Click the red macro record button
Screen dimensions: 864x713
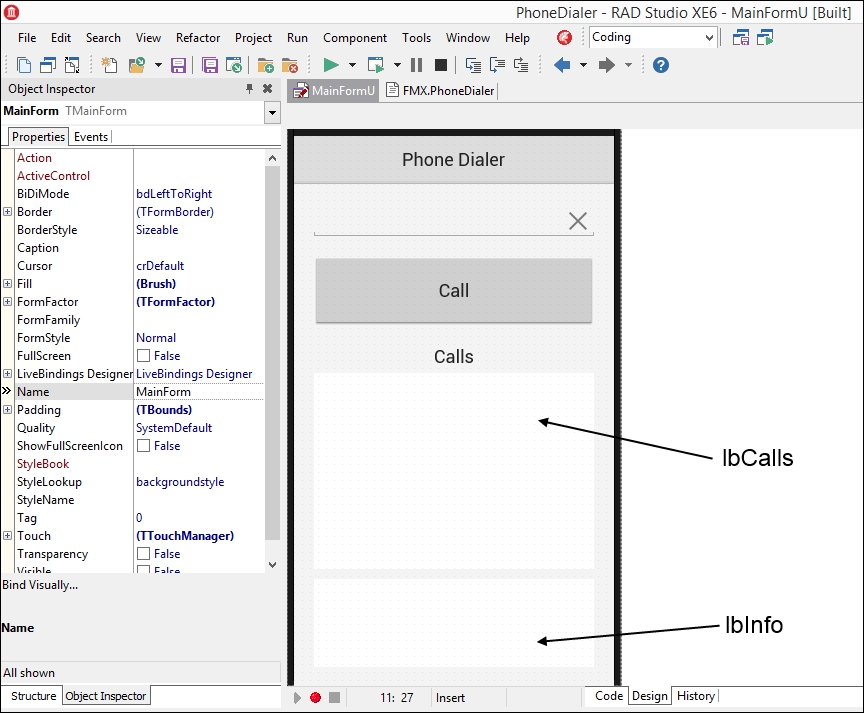(315, 698)
